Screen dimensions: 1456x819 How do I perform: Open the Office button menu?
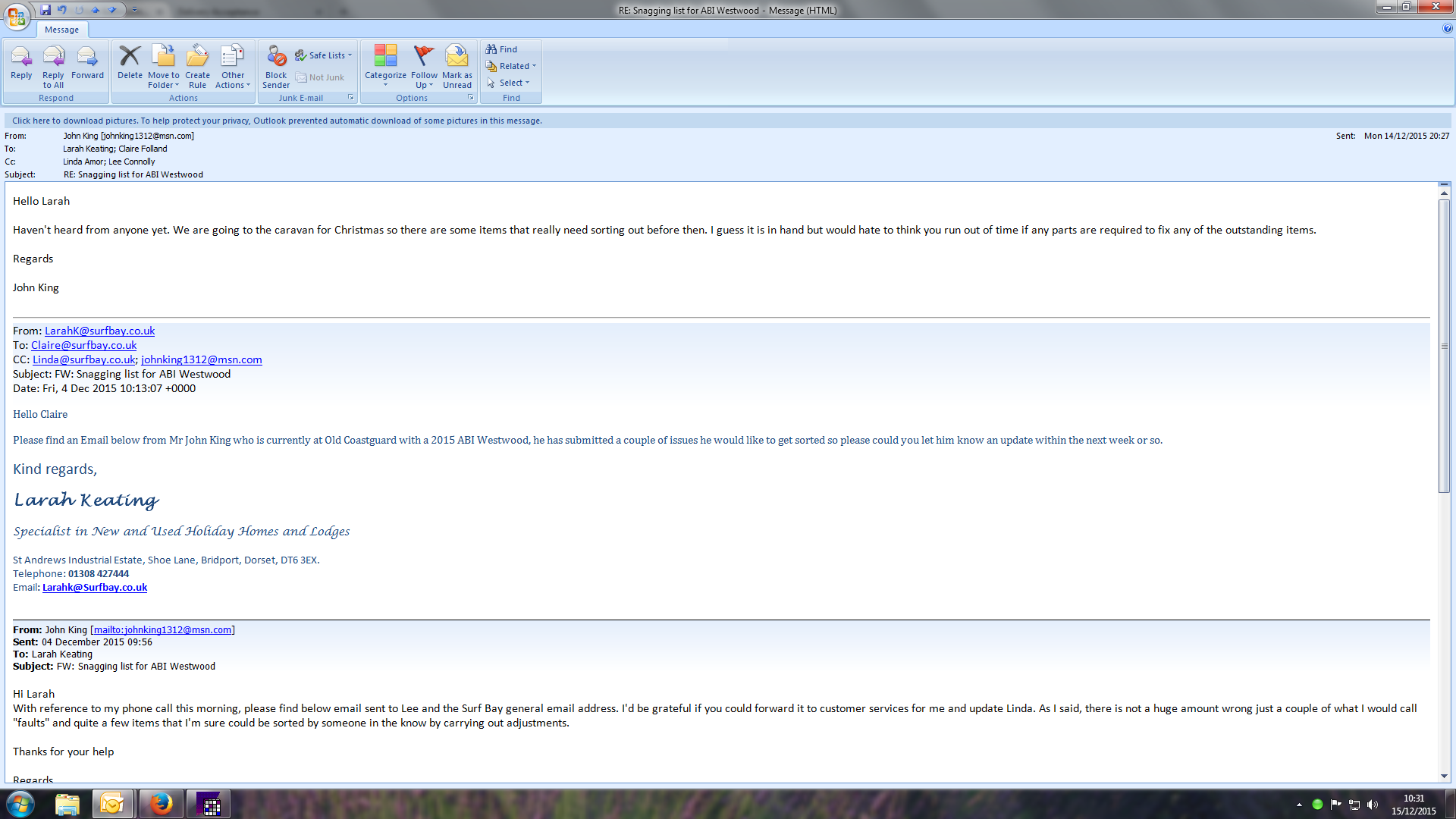click(16, 16)
